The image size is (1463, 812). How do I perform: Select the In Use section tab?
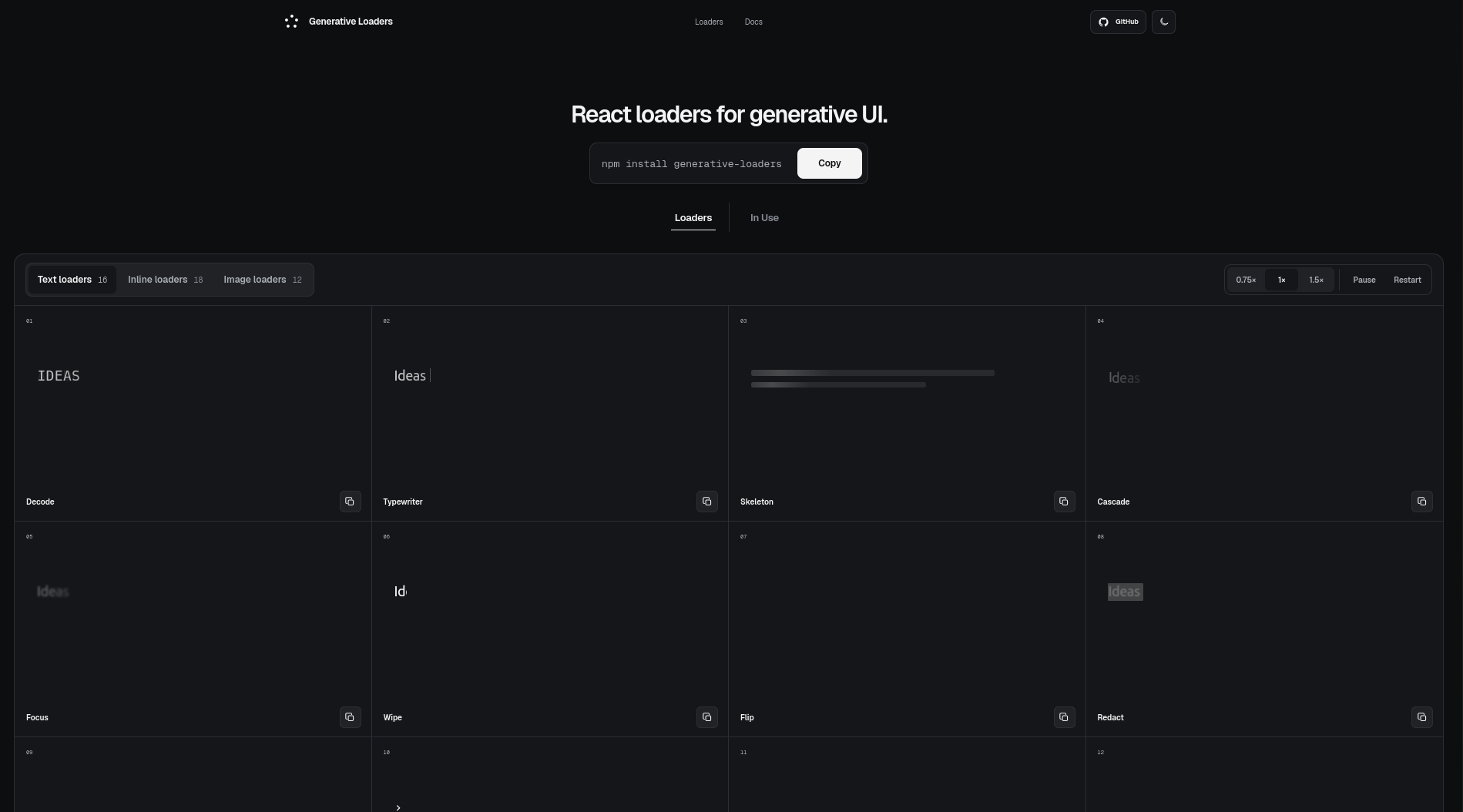tap(764, 218)
